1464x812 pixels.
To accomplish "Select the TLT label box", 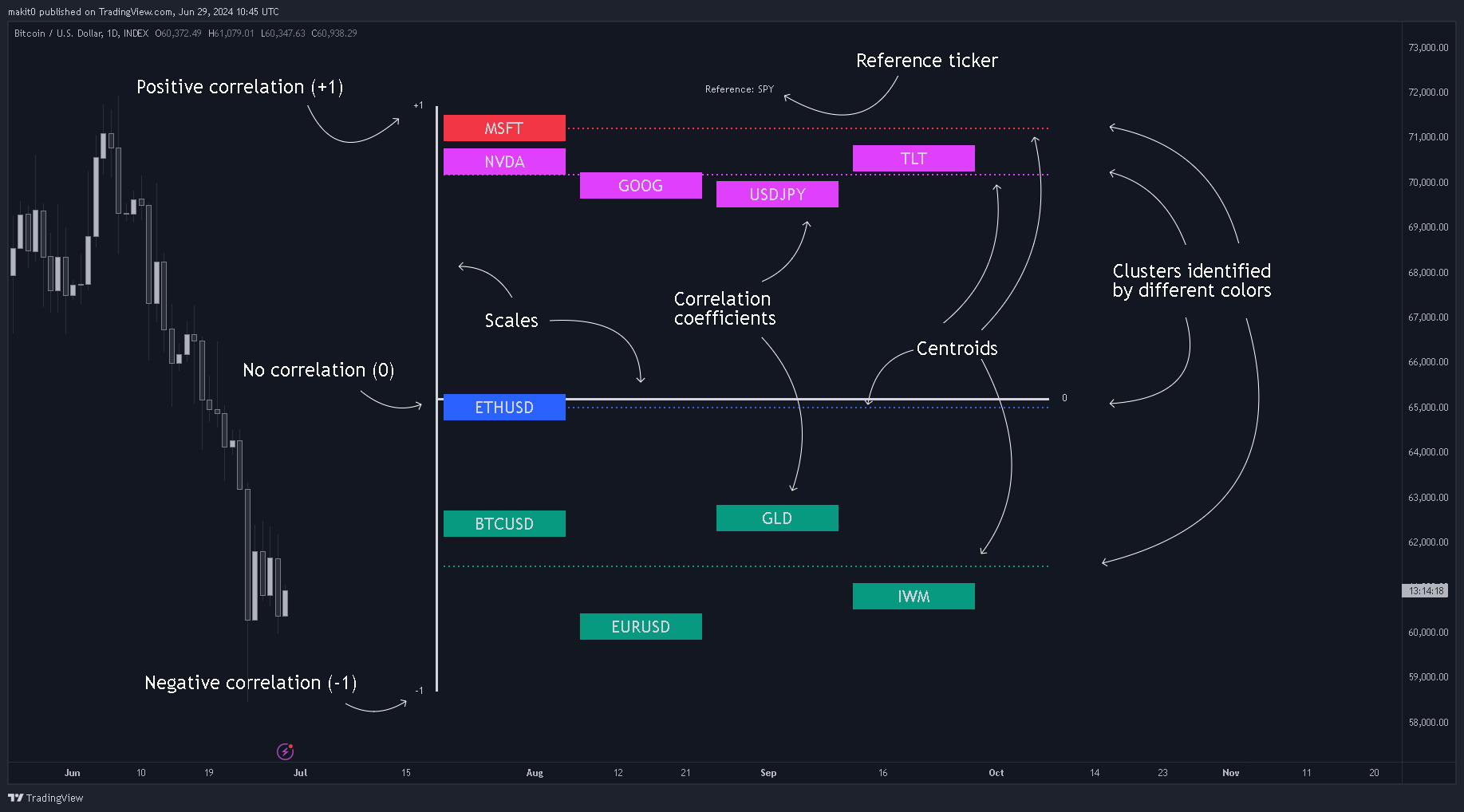I will click(914, 159).
